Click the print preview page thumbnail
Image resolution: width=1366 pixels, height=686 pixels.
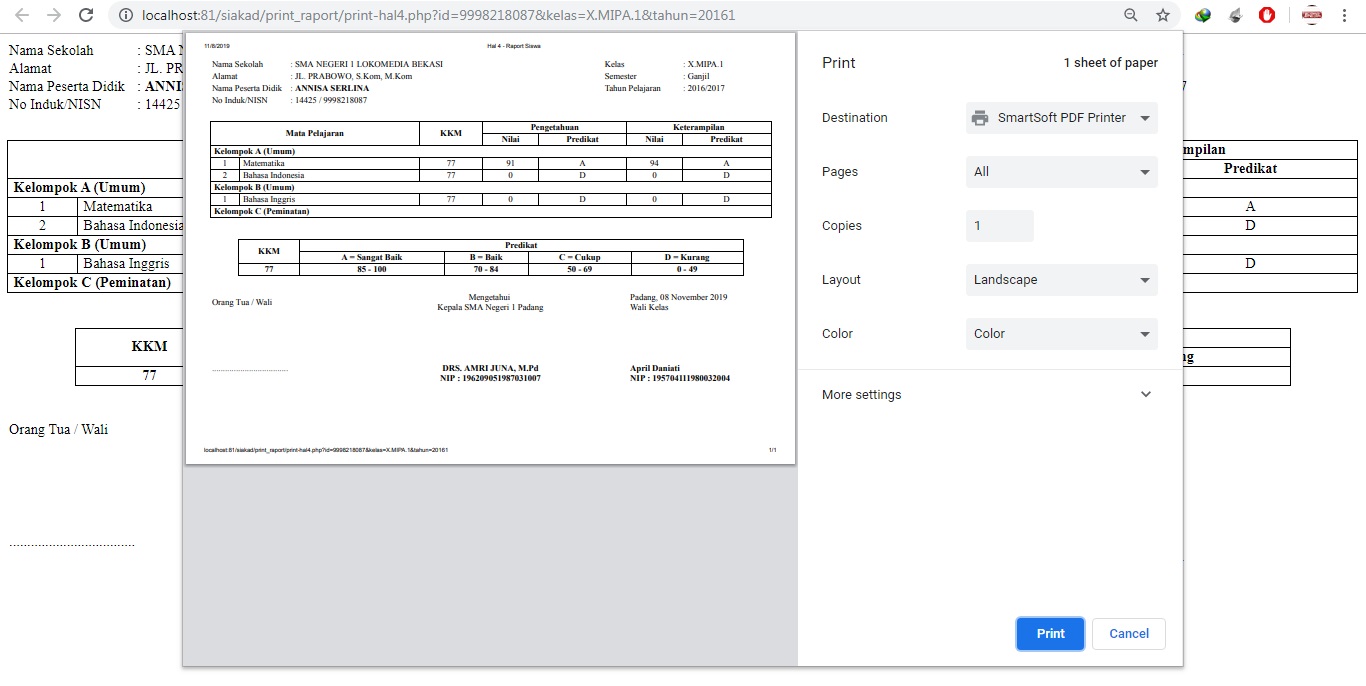(490, 248)
